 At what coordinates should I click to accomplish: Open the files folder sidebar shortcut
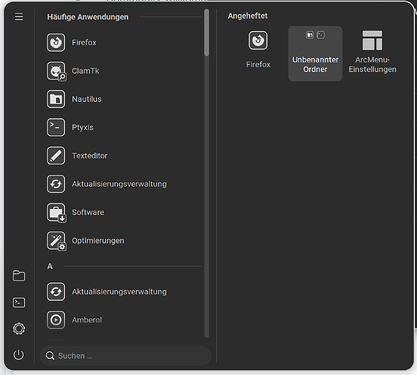click(19, 276)
